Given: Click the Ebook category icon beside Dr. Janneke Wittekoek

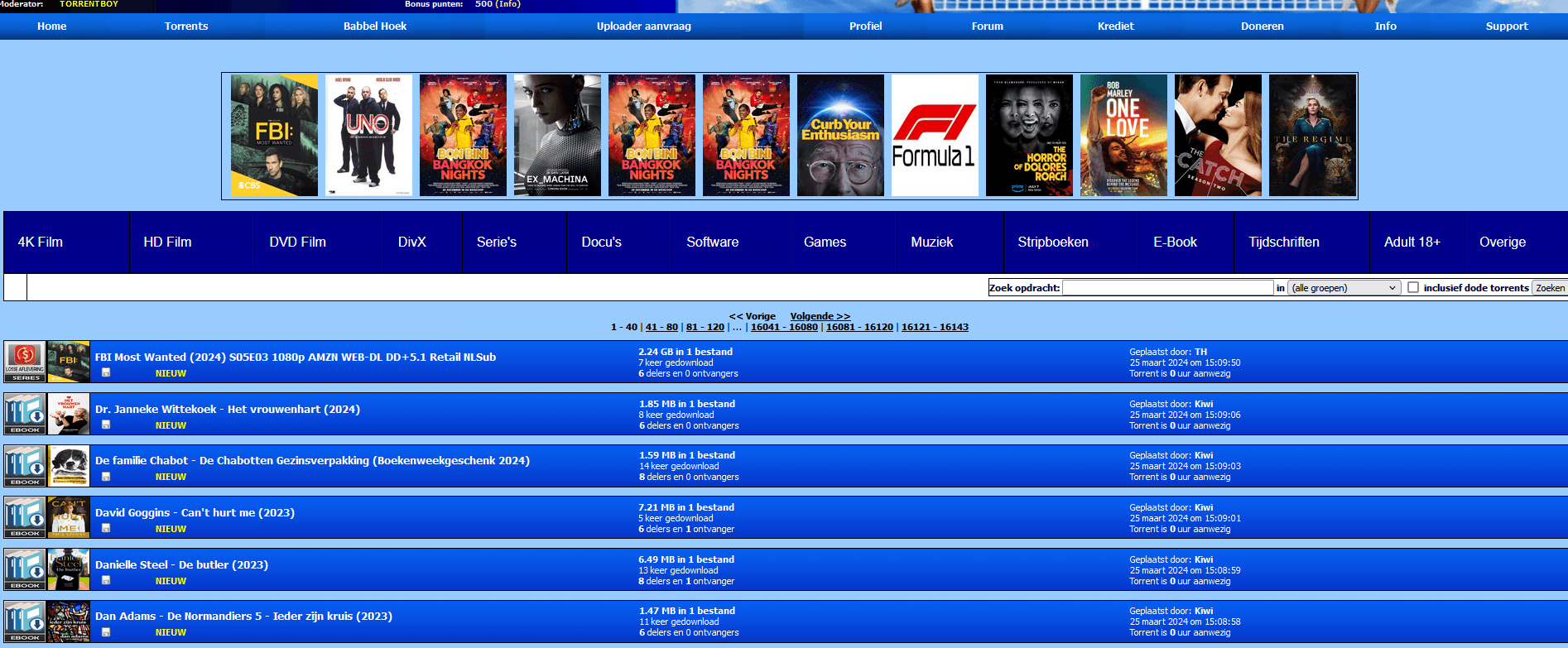Looking at the screenshot, I should (x=25, y=414).
